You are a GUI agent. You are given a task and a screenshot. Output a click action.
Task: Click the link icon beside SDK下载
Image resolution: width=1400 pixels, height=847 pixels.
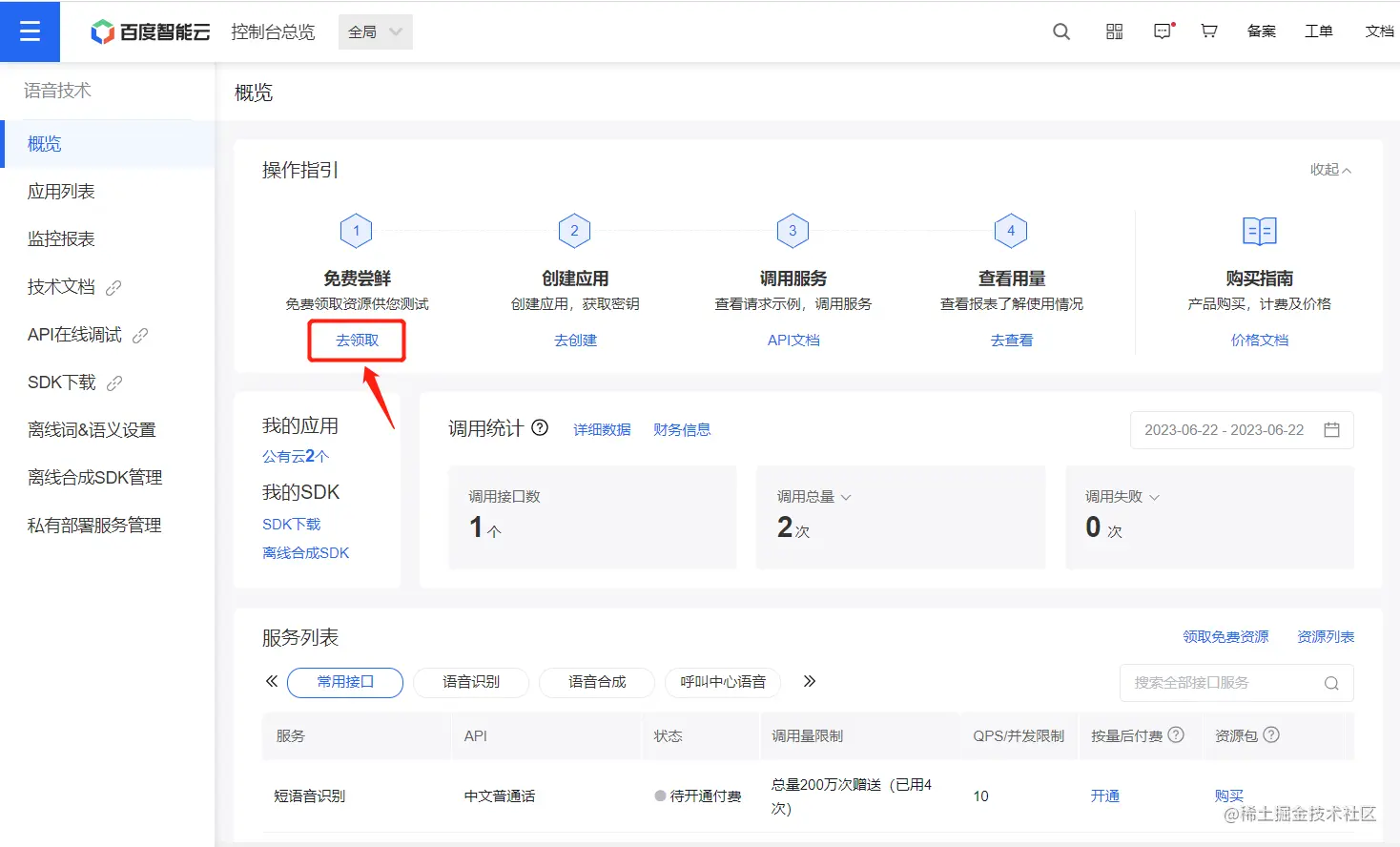point(114,382)
